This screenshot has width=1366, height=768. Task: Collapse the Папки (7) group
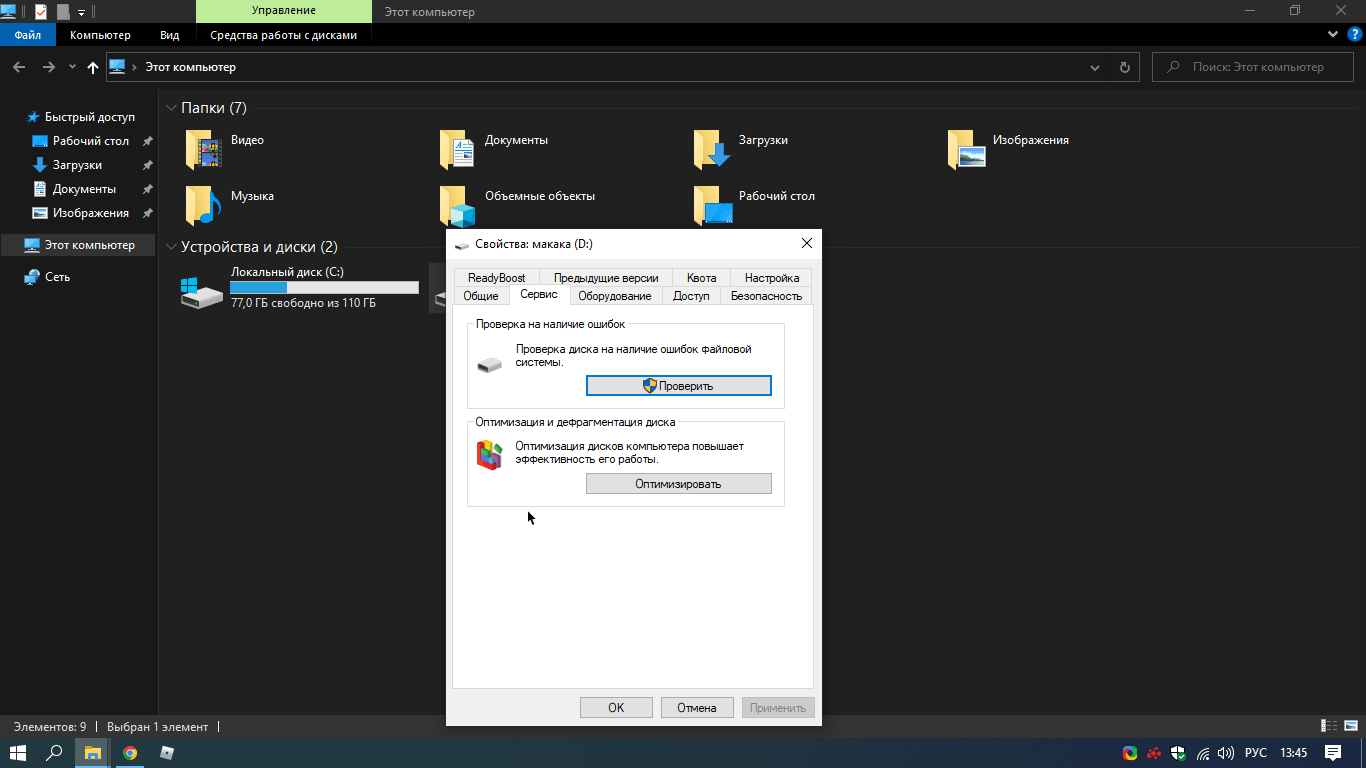[171, 108]
